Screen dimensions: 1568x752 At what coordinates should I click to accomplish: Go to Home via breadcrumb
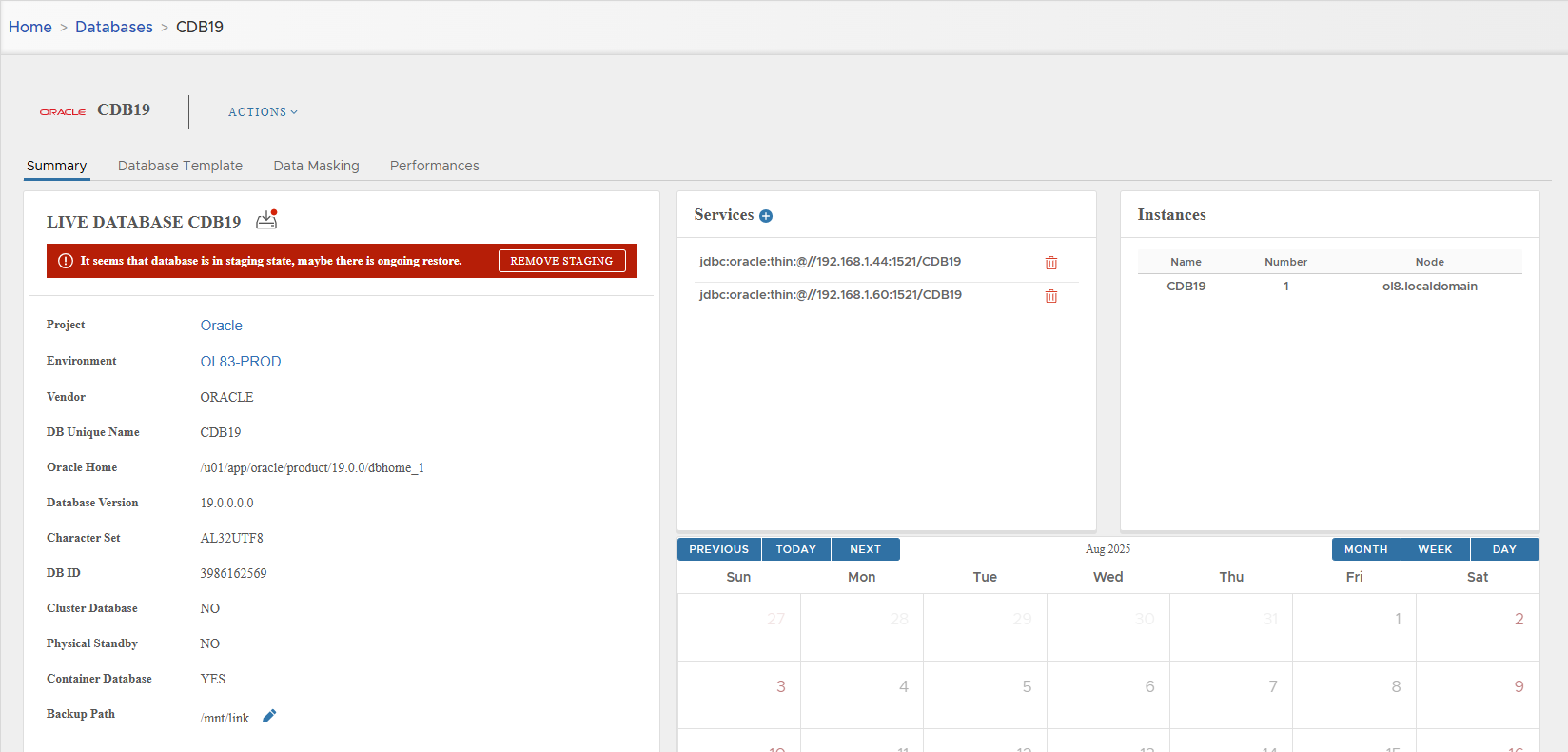30,27
